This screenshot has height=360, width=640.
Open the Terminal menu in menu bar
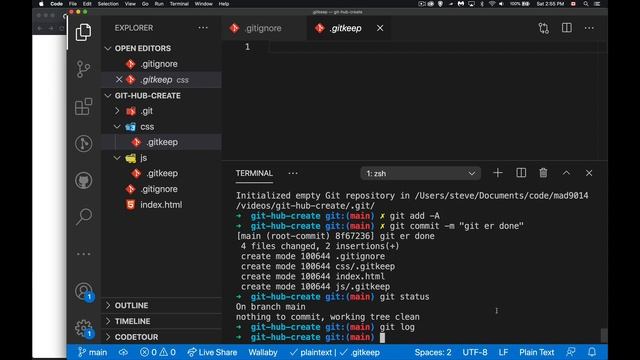pos(179,4)
